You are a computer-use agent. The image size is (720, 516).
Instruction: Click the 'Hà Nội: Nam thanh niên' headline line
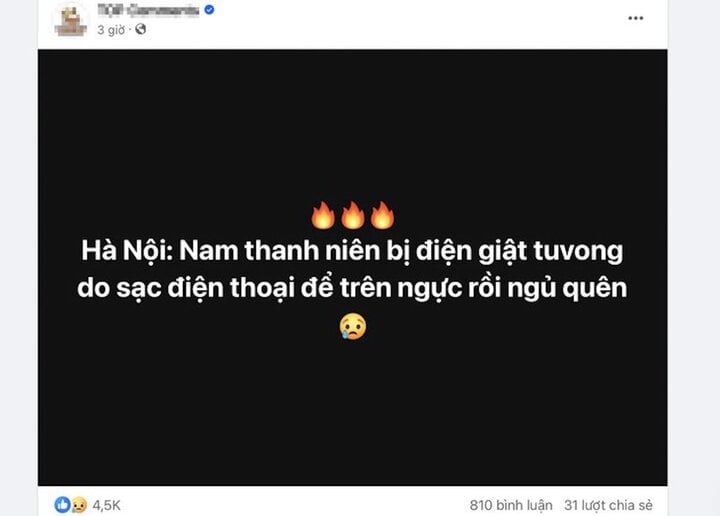pyautogui.click(x=352, y=251)
